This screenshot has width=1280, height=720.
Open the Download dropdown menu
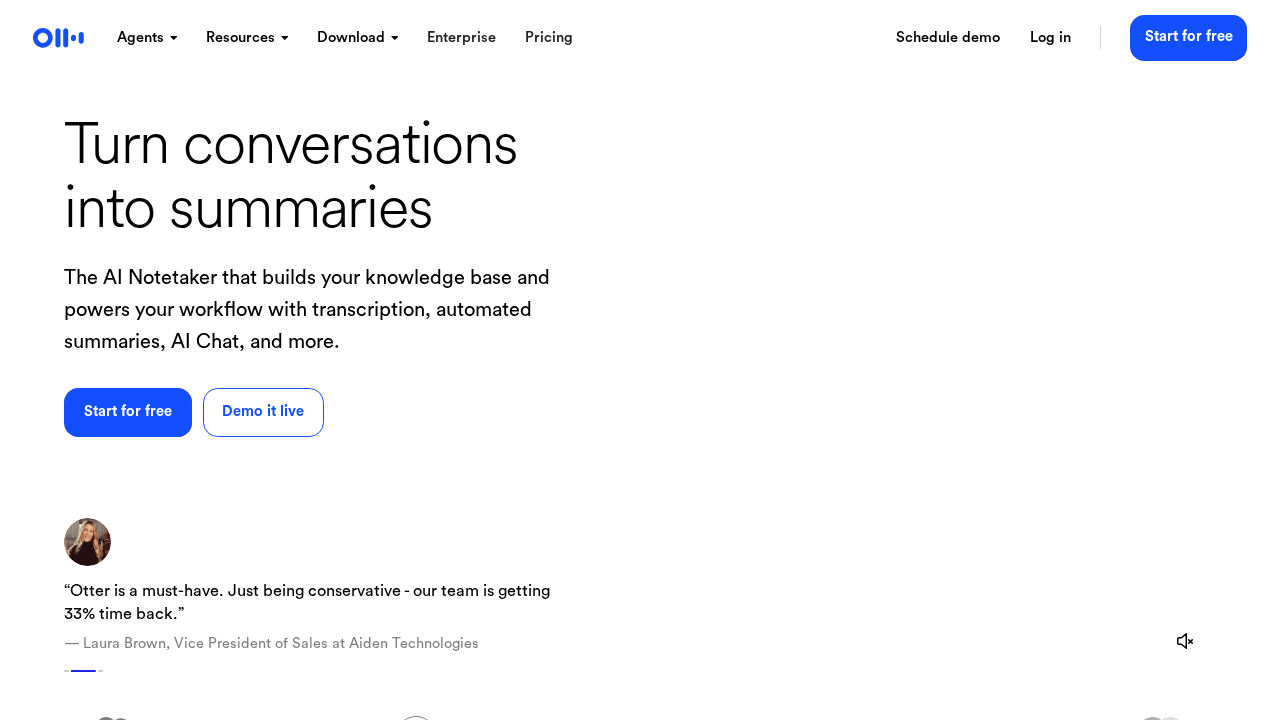tap(357, 38)
